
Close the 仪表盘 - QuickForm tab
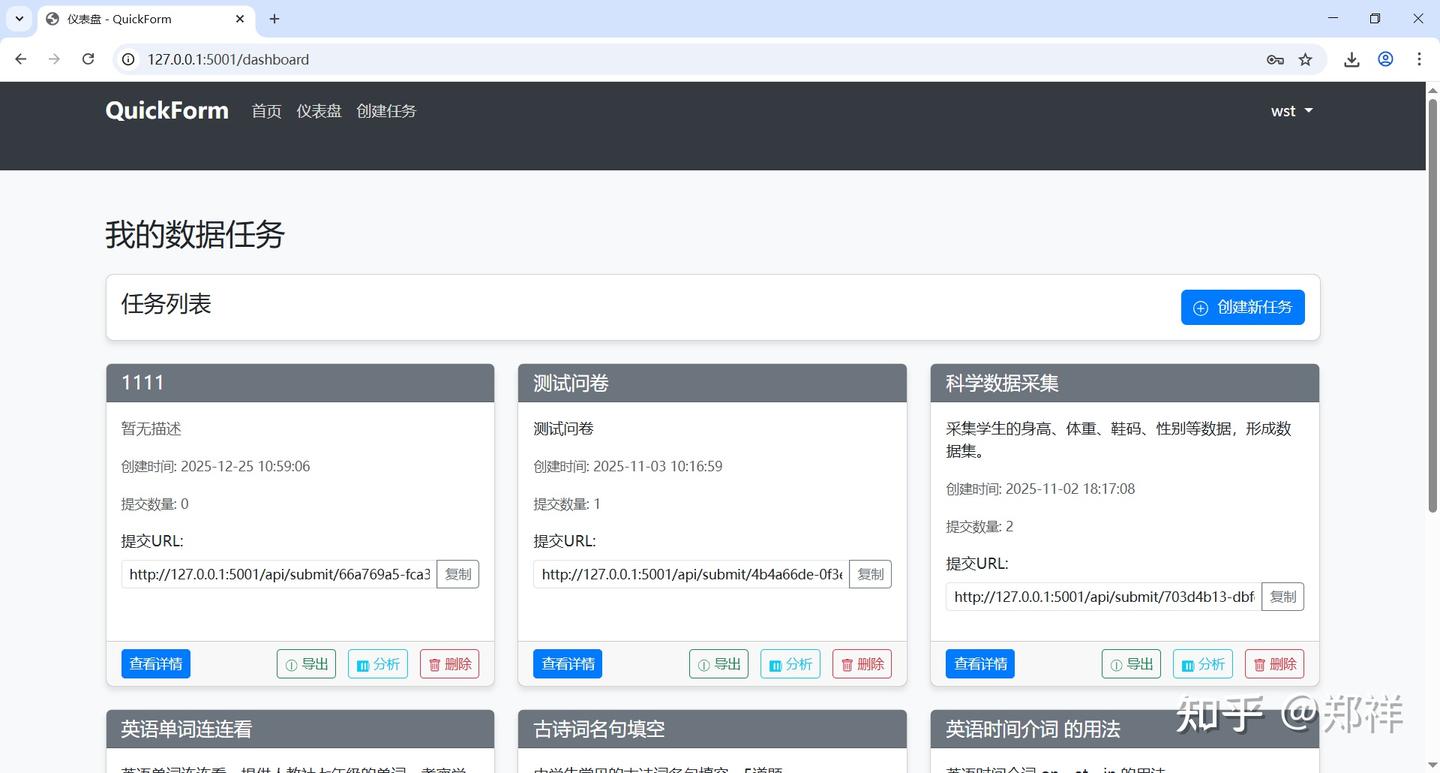[x=240, y=18]
